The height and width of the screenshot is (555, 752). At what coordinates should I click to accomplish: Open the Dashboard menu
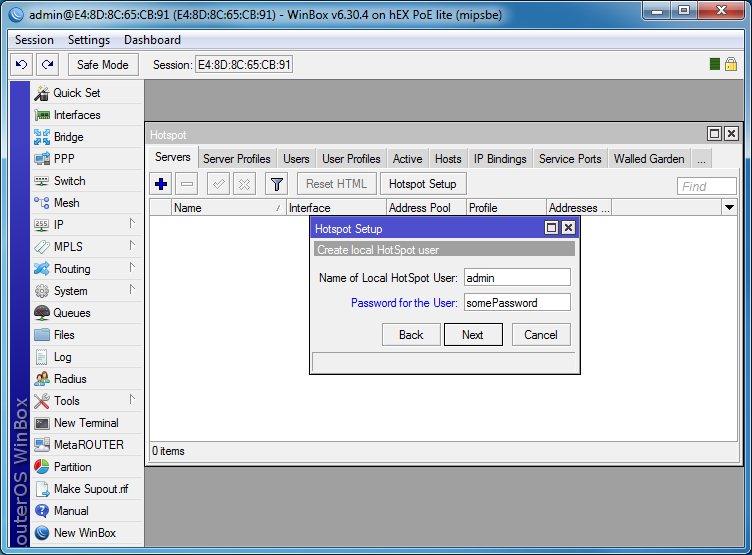coord(152,40)
